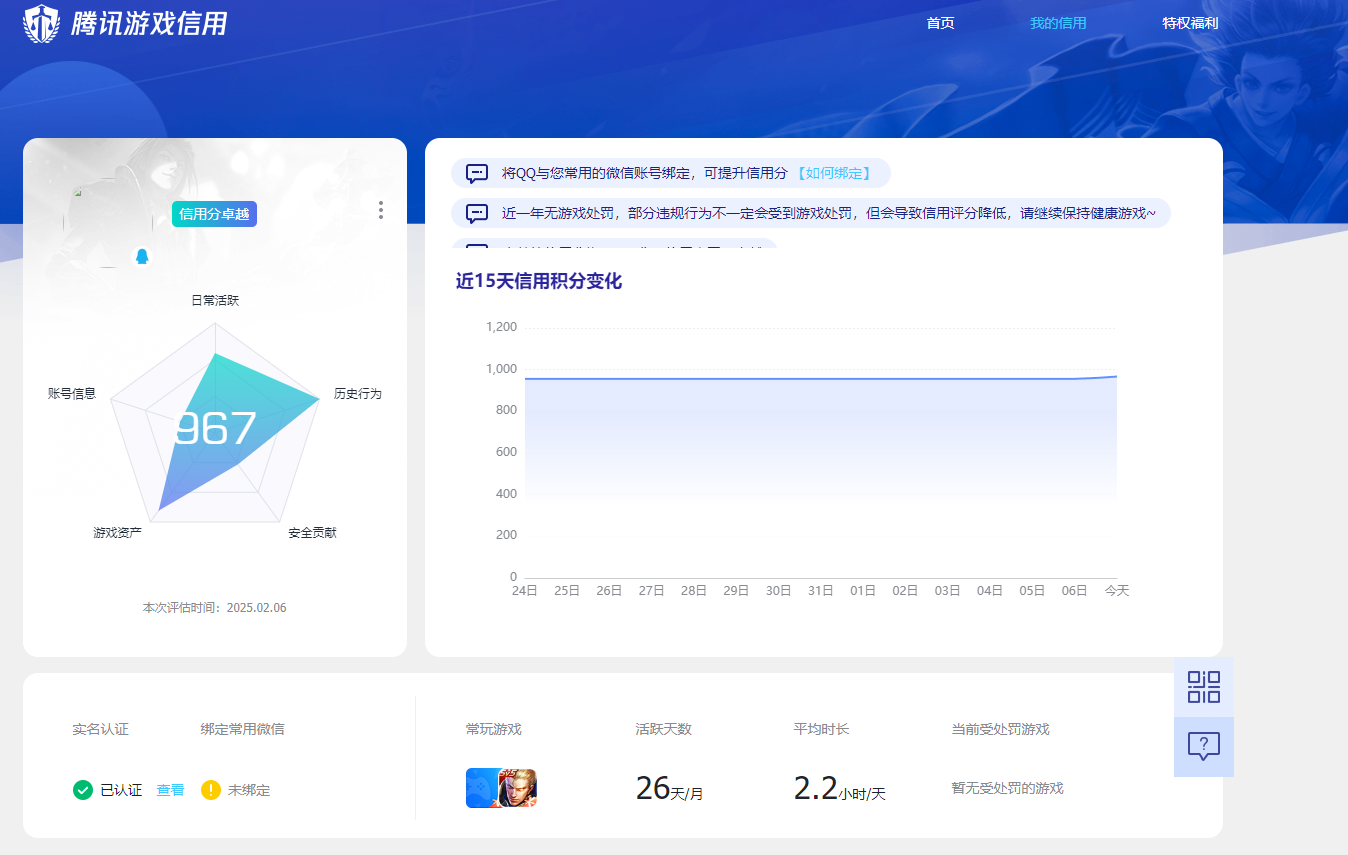Click the 28日 x-axis label
Screen dimensions: 1348x855
click(x=694, y=591)
